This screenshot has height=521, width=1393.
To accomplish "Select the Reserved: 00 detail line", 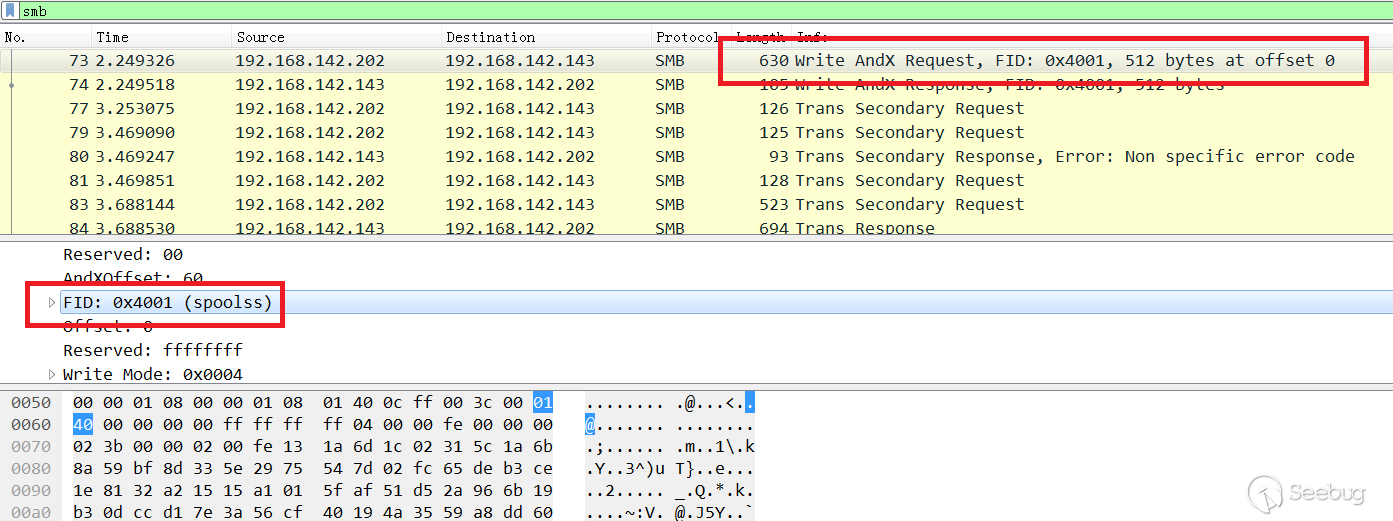I will [x=123, y=255].
